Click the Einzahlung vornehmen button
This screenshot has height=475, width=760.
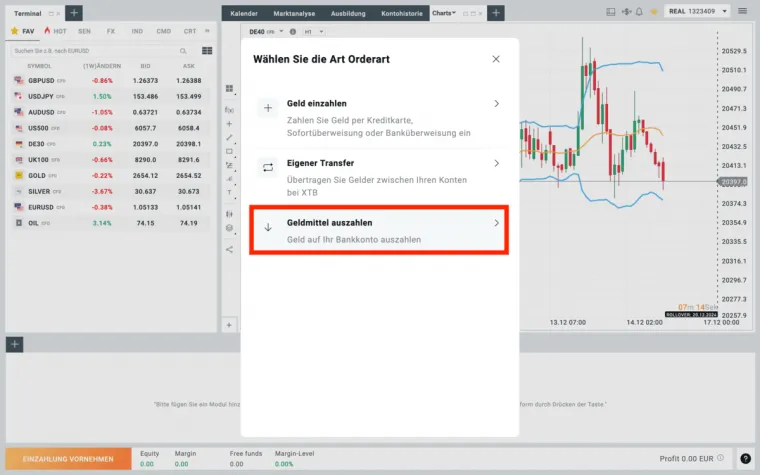[x=66, y=459]
